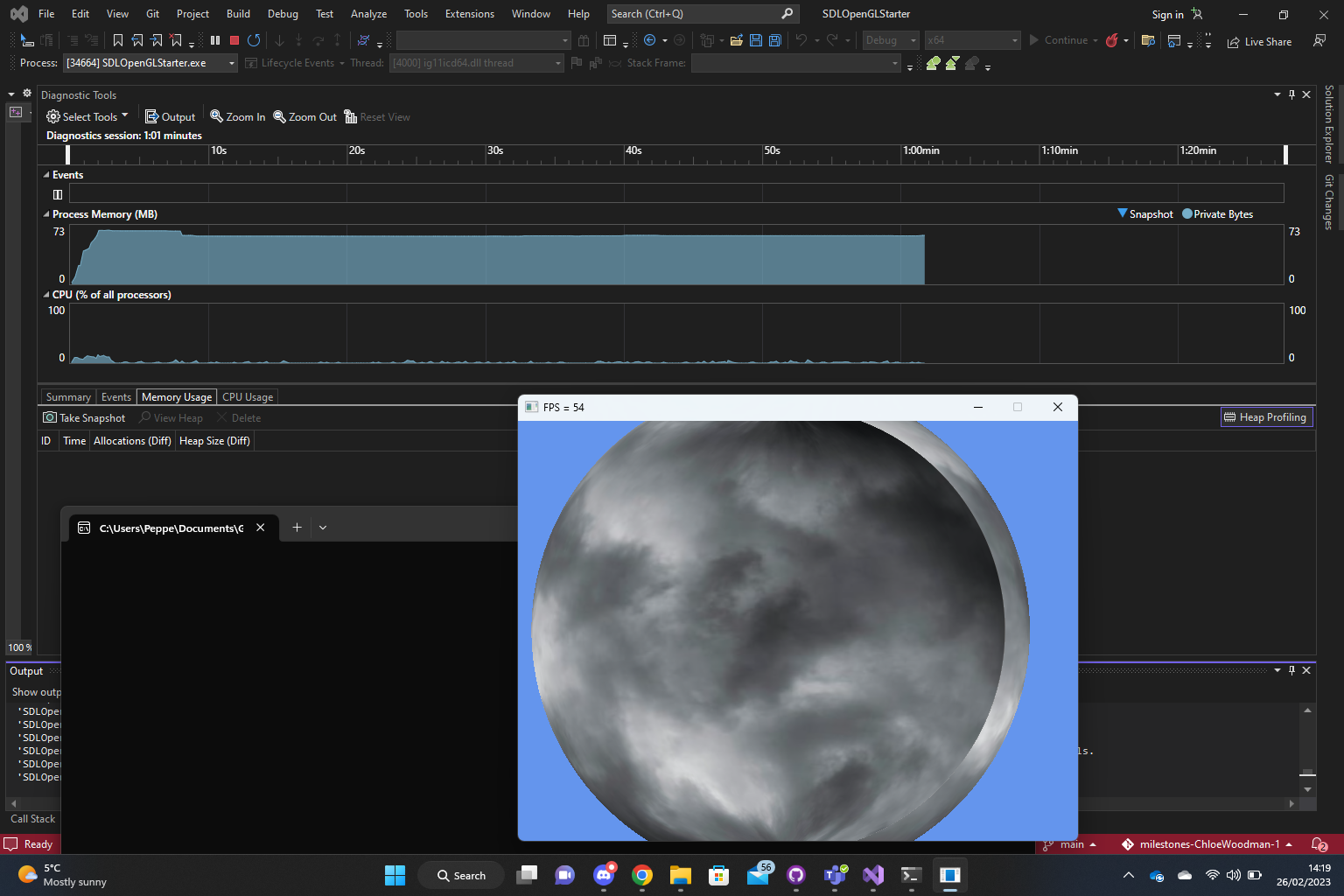
Task: Restart the debugging session icon
Action: 254,40
